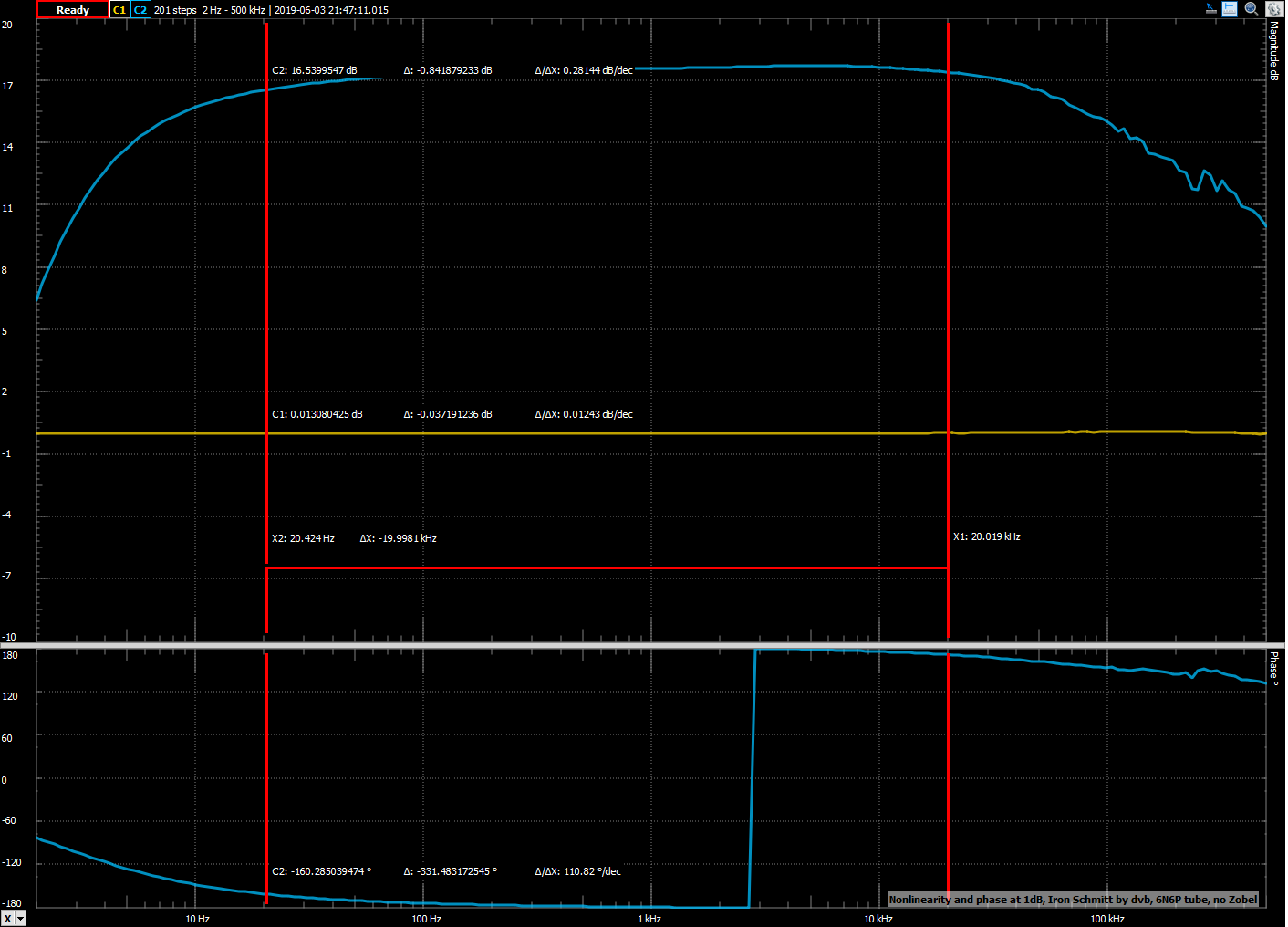Screen dimensions: 1288x927
Task: Click the '100 Hz' frequency axis label
Action: tap(426, 919)
